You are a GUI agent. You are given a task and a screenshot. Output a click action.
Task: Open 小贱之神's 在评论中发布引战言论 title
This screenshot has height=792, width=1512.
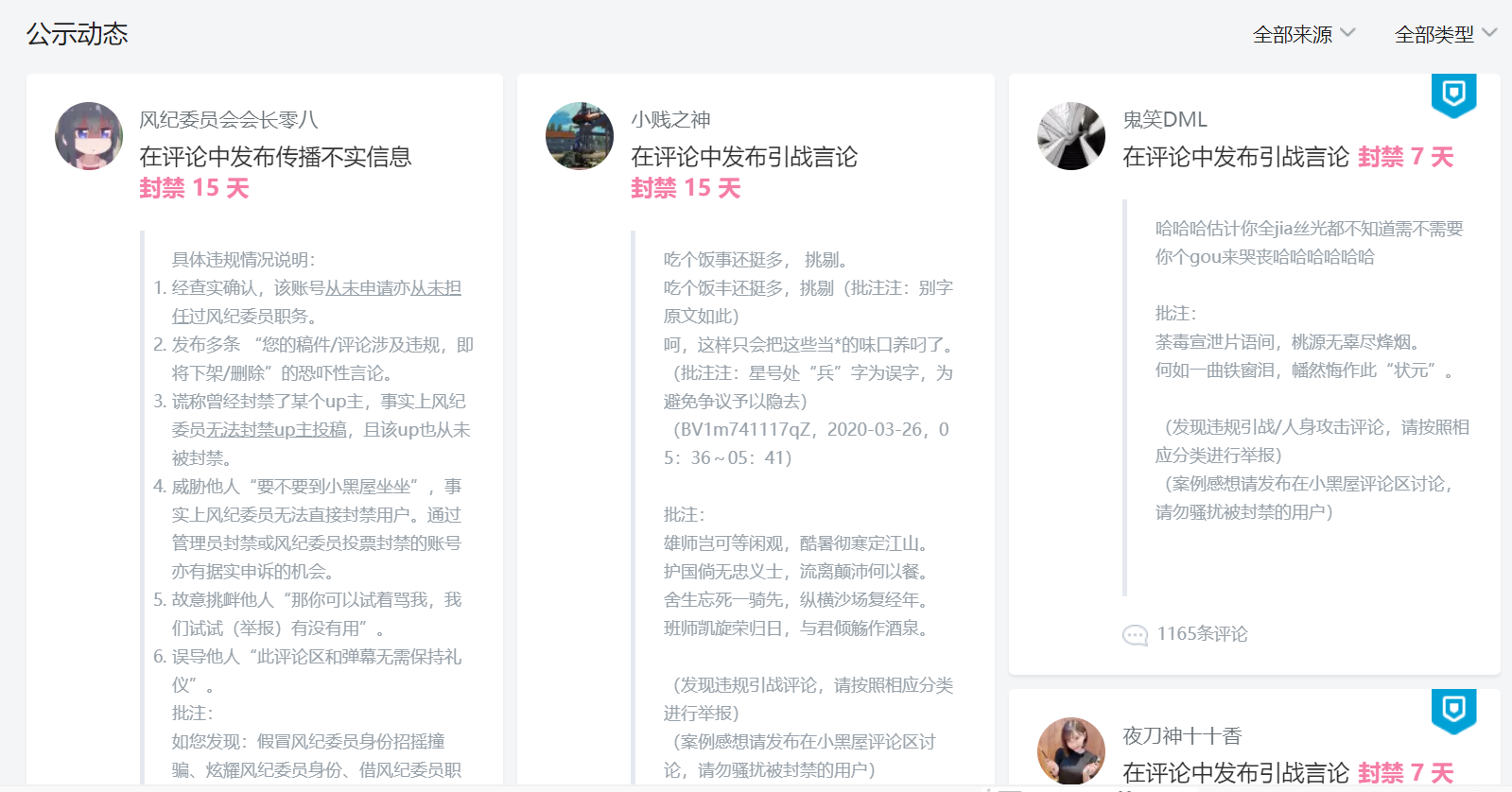(x=744, y=157)
